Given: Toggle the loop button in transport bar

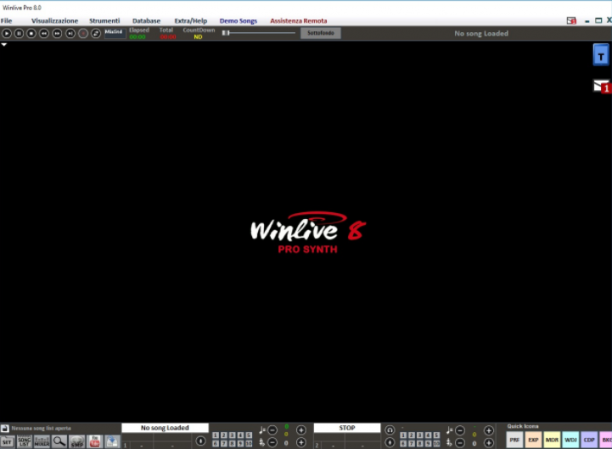Looking at the screenshot, I should 96,34.
